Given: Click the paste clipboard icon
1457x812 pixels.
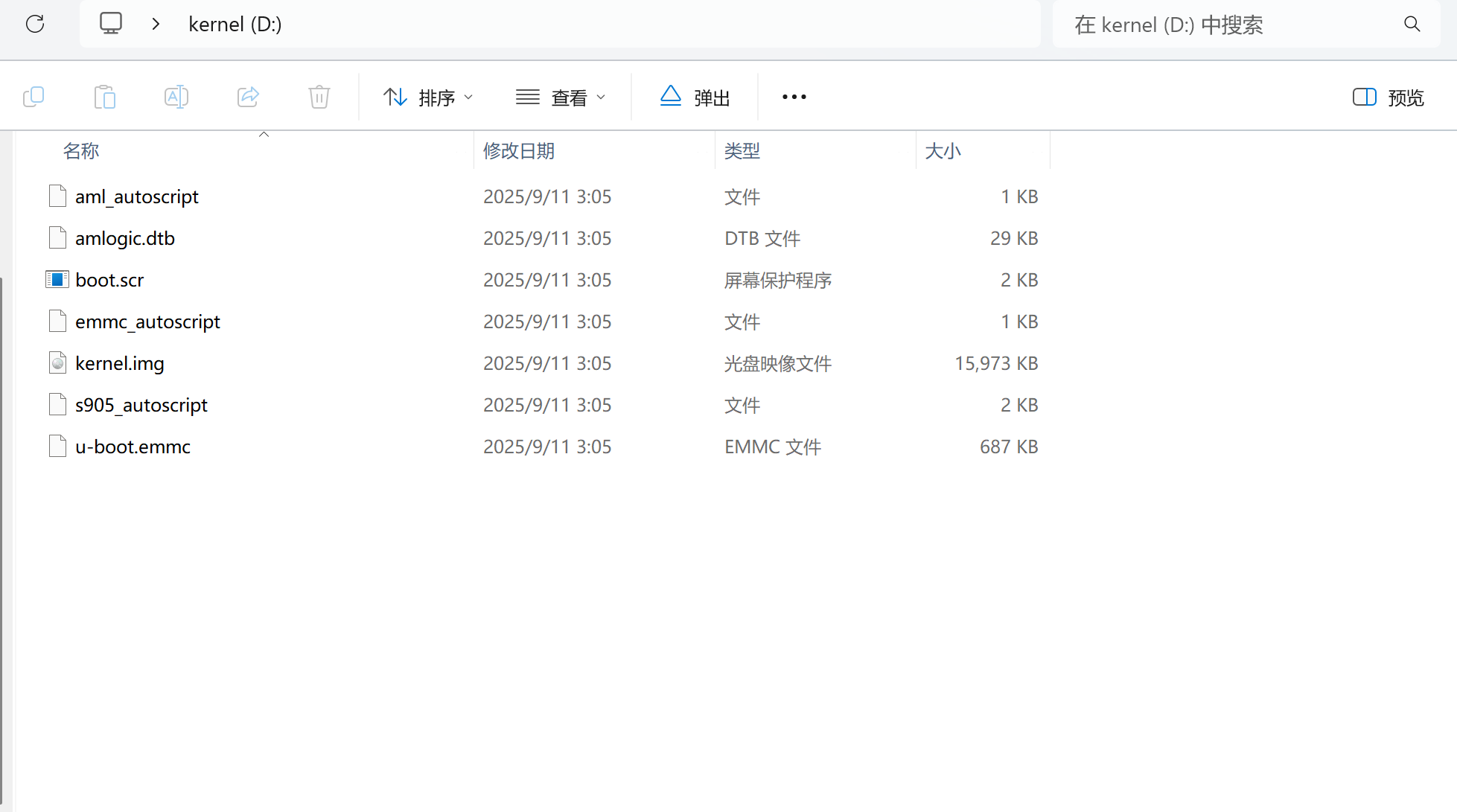Looking at the screenshot, I should pyautogui.click(x=105, y=97).
